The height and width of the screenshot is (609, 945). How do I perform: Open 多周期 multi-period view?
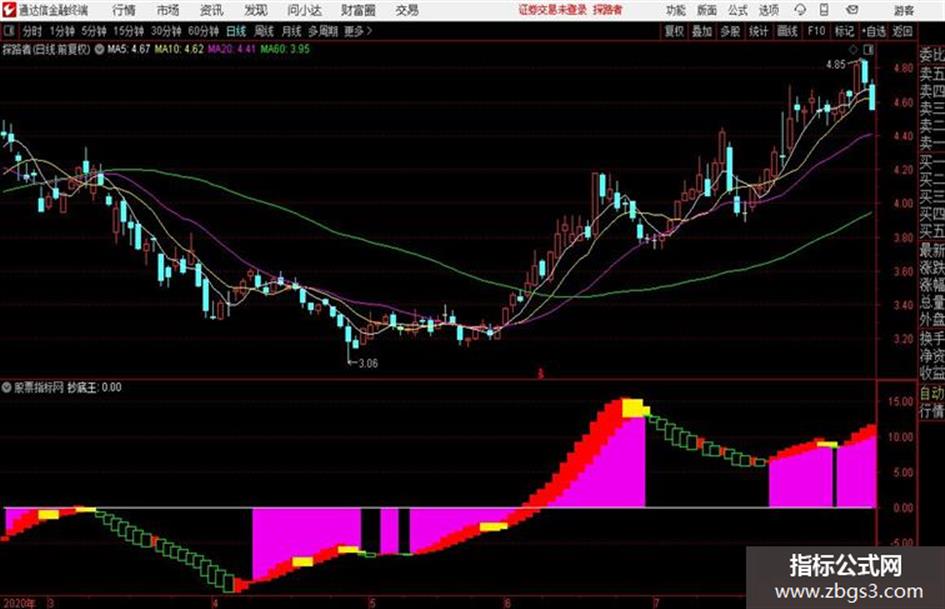323,31
